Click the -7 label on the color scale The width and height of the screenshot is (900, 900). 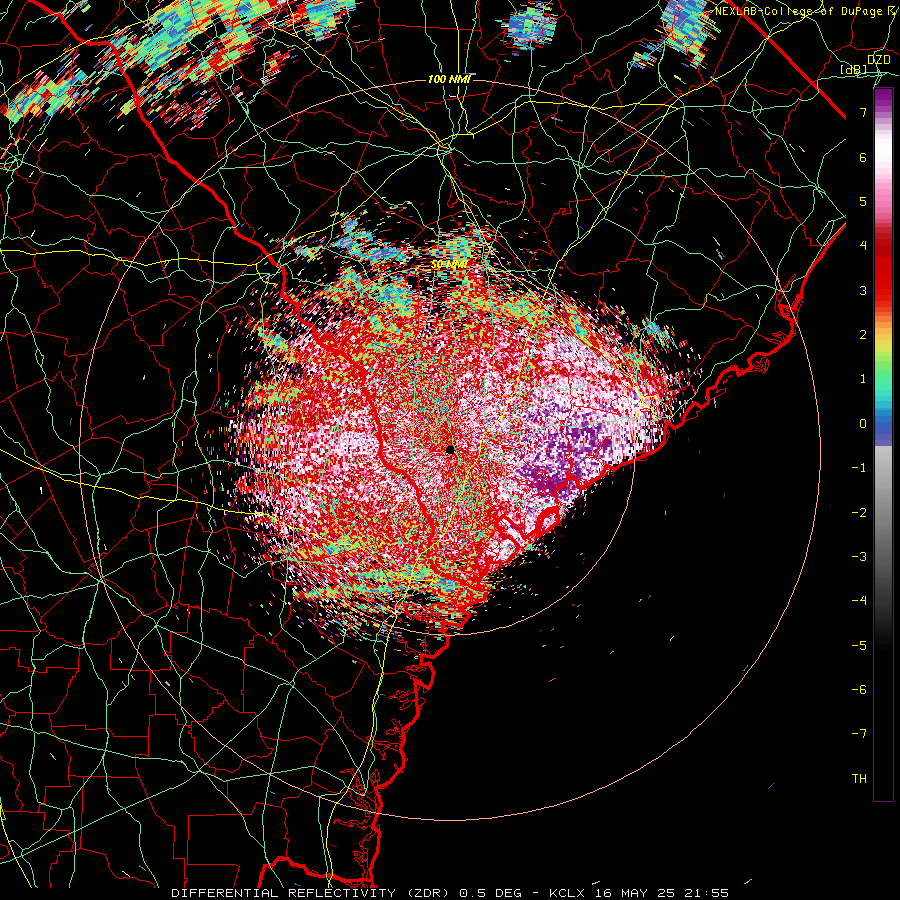(x=859, y=734)
